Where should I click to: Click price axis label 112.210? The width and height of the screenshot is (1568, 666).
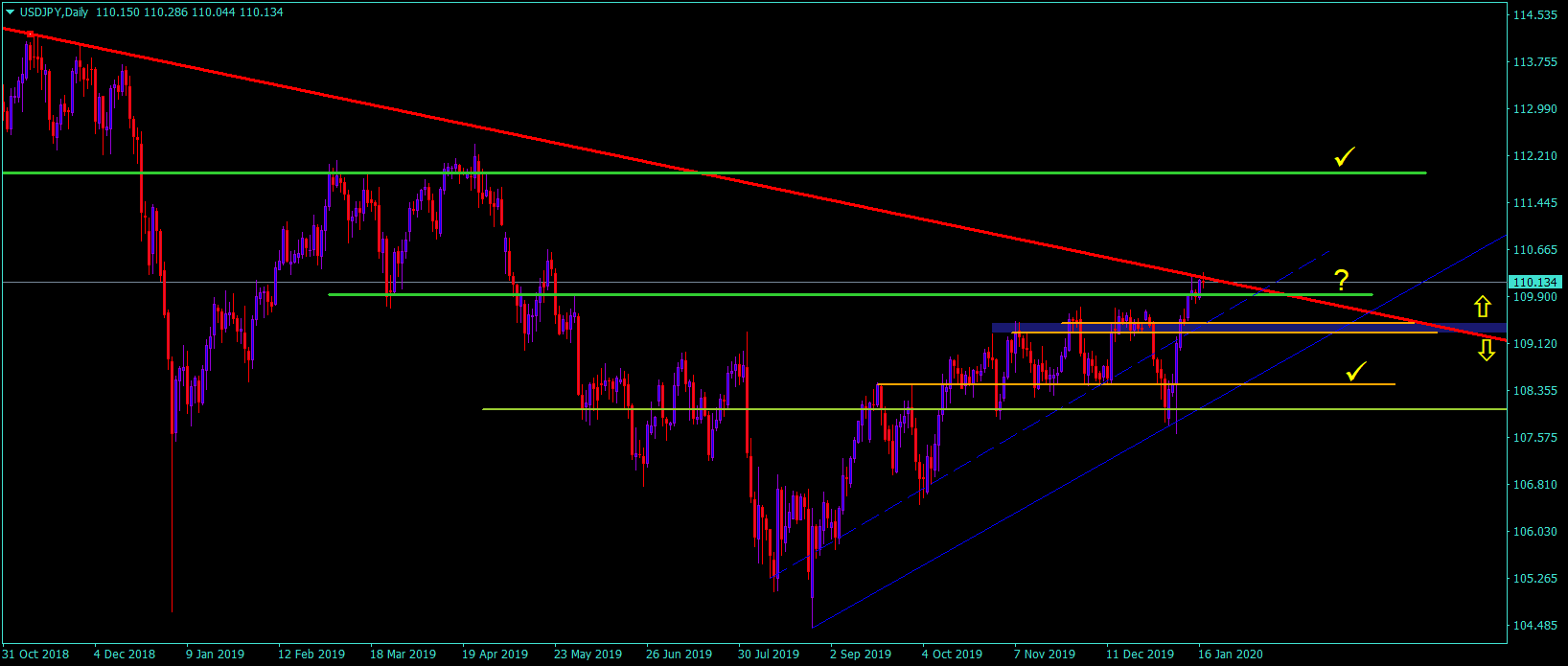(x=1534, y=156)
